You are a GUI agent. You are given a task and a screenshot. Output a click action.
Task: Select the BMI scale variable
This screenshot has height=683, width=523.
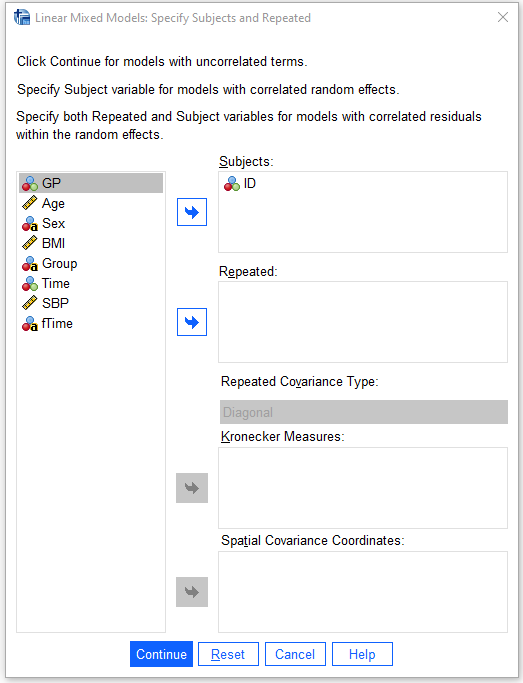tap(91, 243)
